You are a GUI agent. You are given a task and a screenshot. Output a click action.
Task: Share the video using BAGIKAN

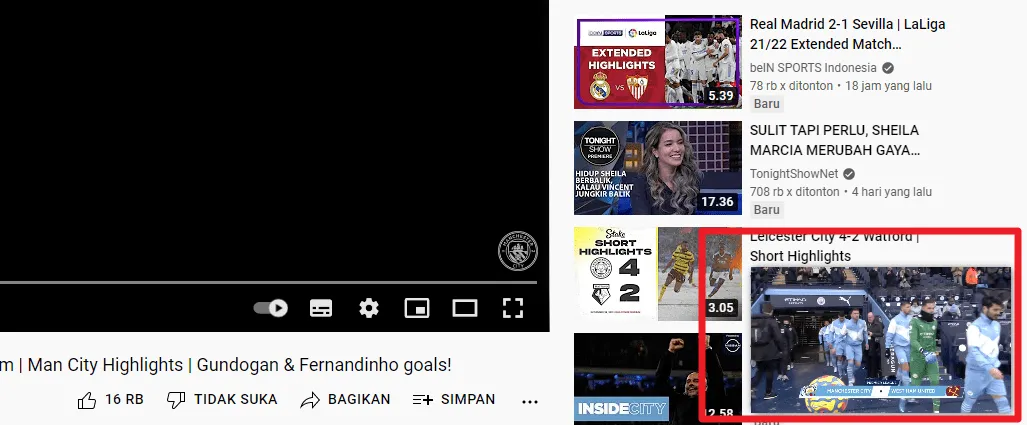345,399
